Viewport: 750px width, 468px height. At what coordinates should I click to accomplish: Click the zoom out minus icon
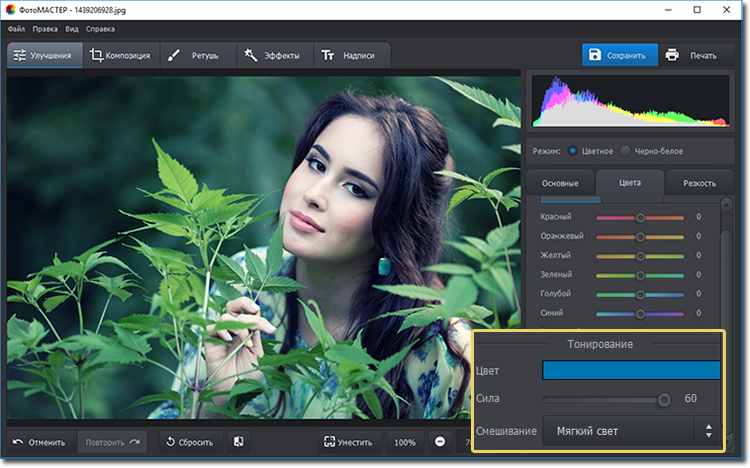coord(440,442)
